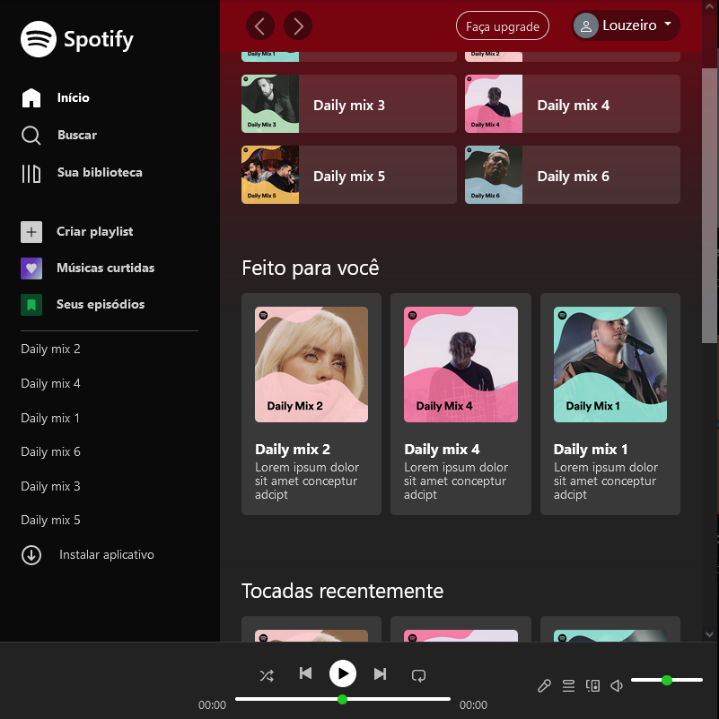The height and width of the screenshot is (719, 719).
Task: Open the connect to device icon
Action: (x=592, y=686)
